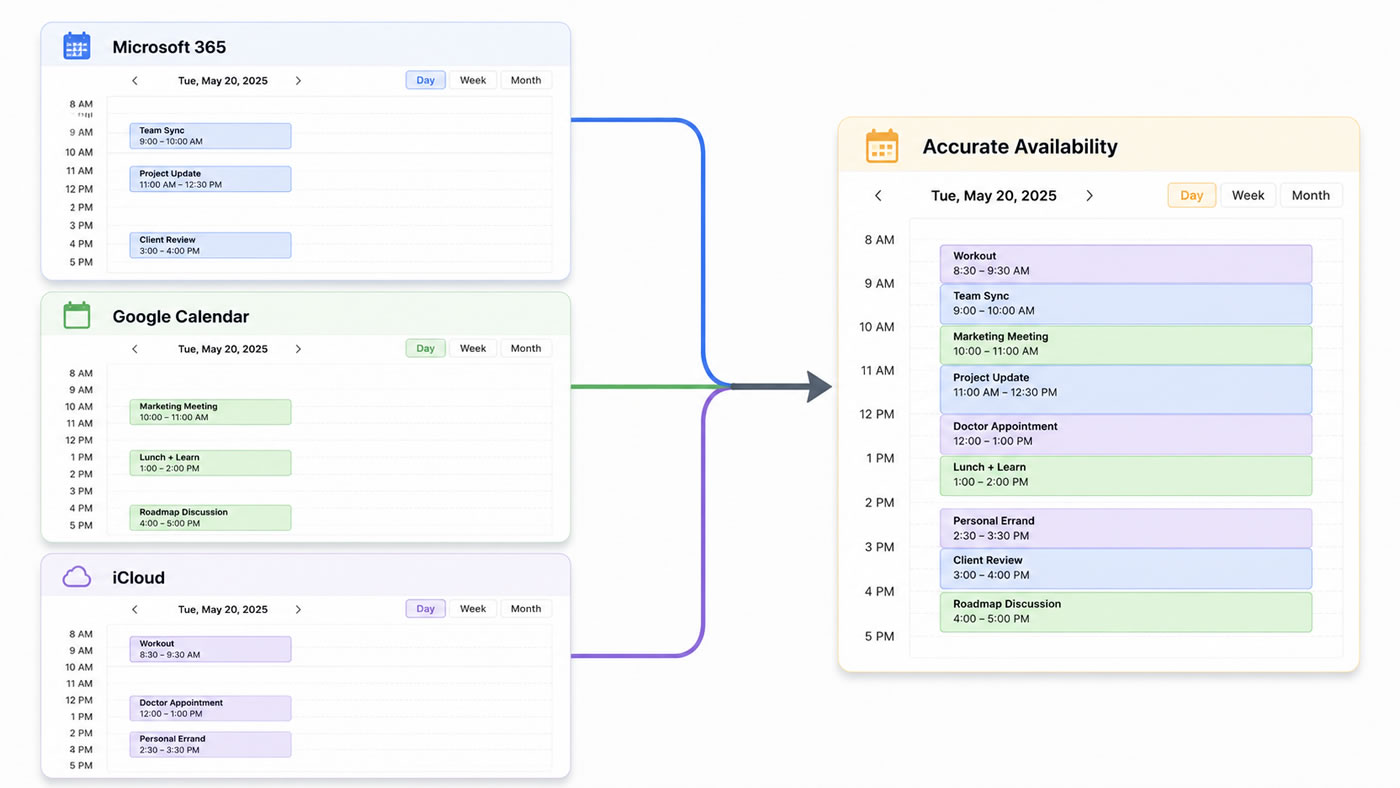
Task: Click the Microsoft 365 title
Action: tap(169, 47)
